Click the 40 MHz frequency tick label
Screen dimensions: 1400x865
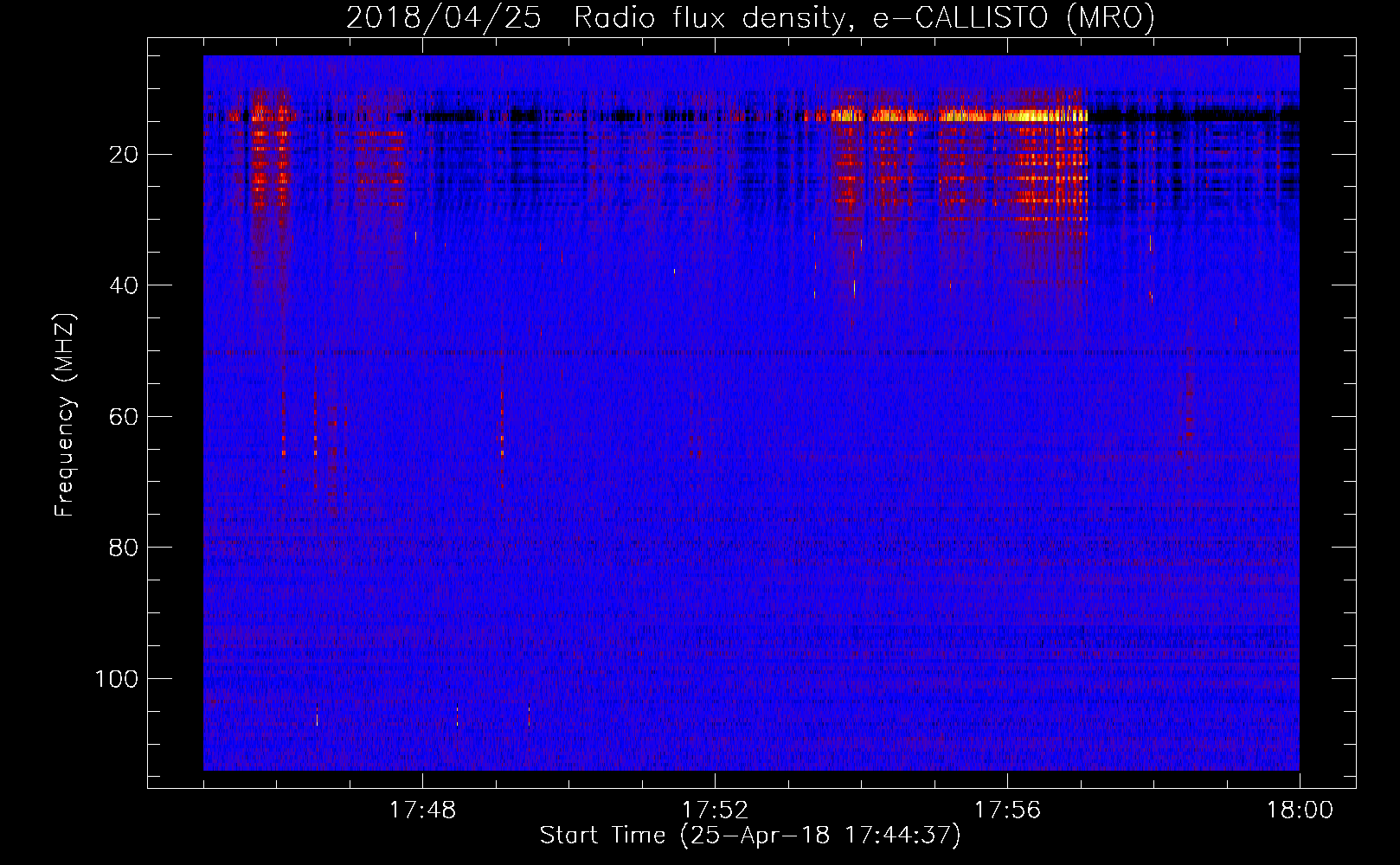coord(124,285)
